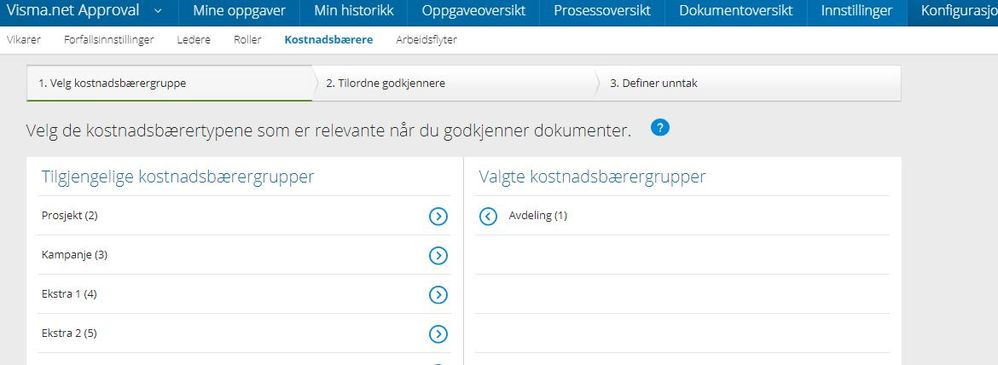Viewport: 998px width, 365px height.
Task: Go to step 3. Definer unntak
Action: (x=748, y=83)
